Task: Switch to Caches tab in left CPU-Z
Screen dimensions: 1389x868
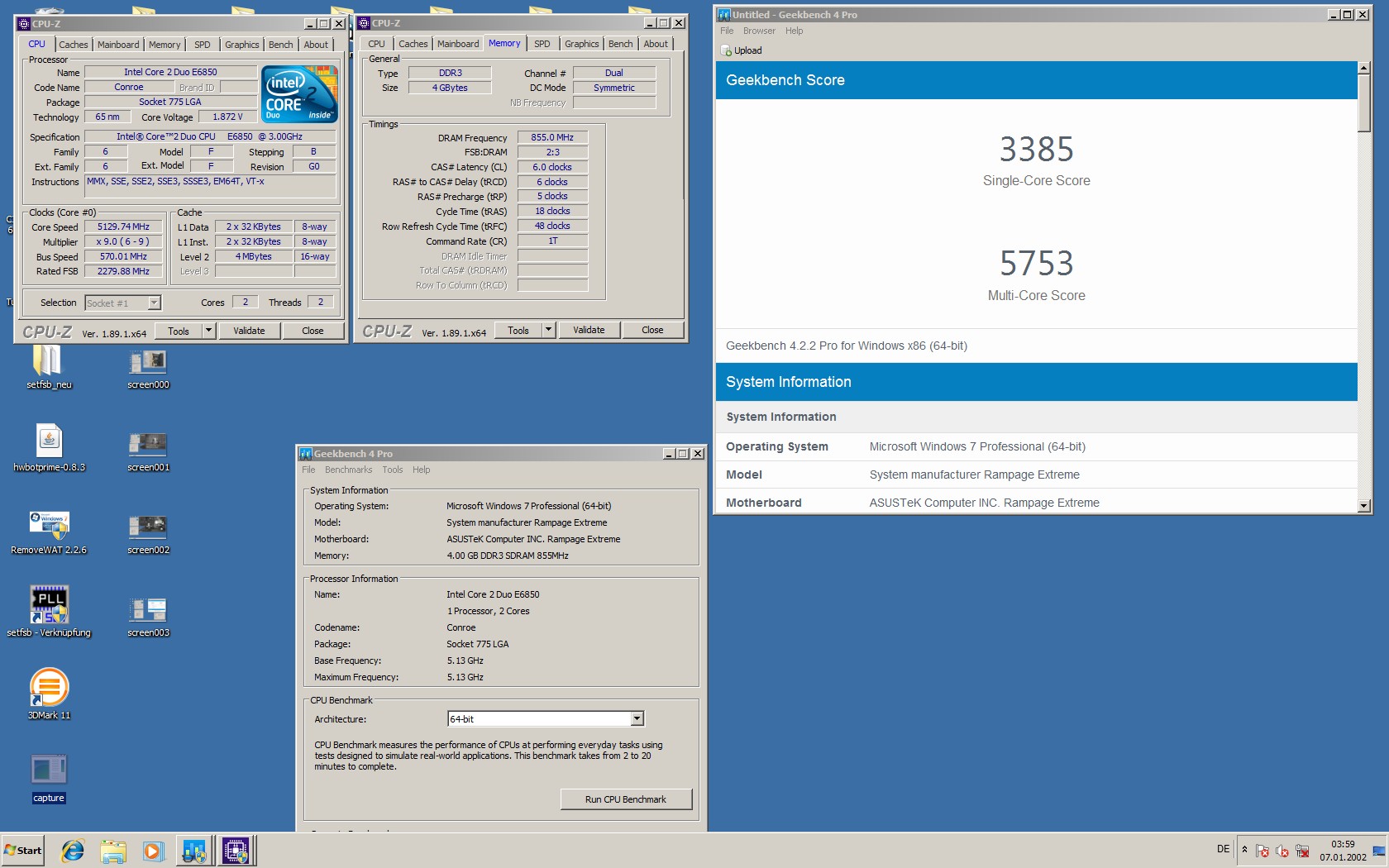Action: (x=73, y=45)
